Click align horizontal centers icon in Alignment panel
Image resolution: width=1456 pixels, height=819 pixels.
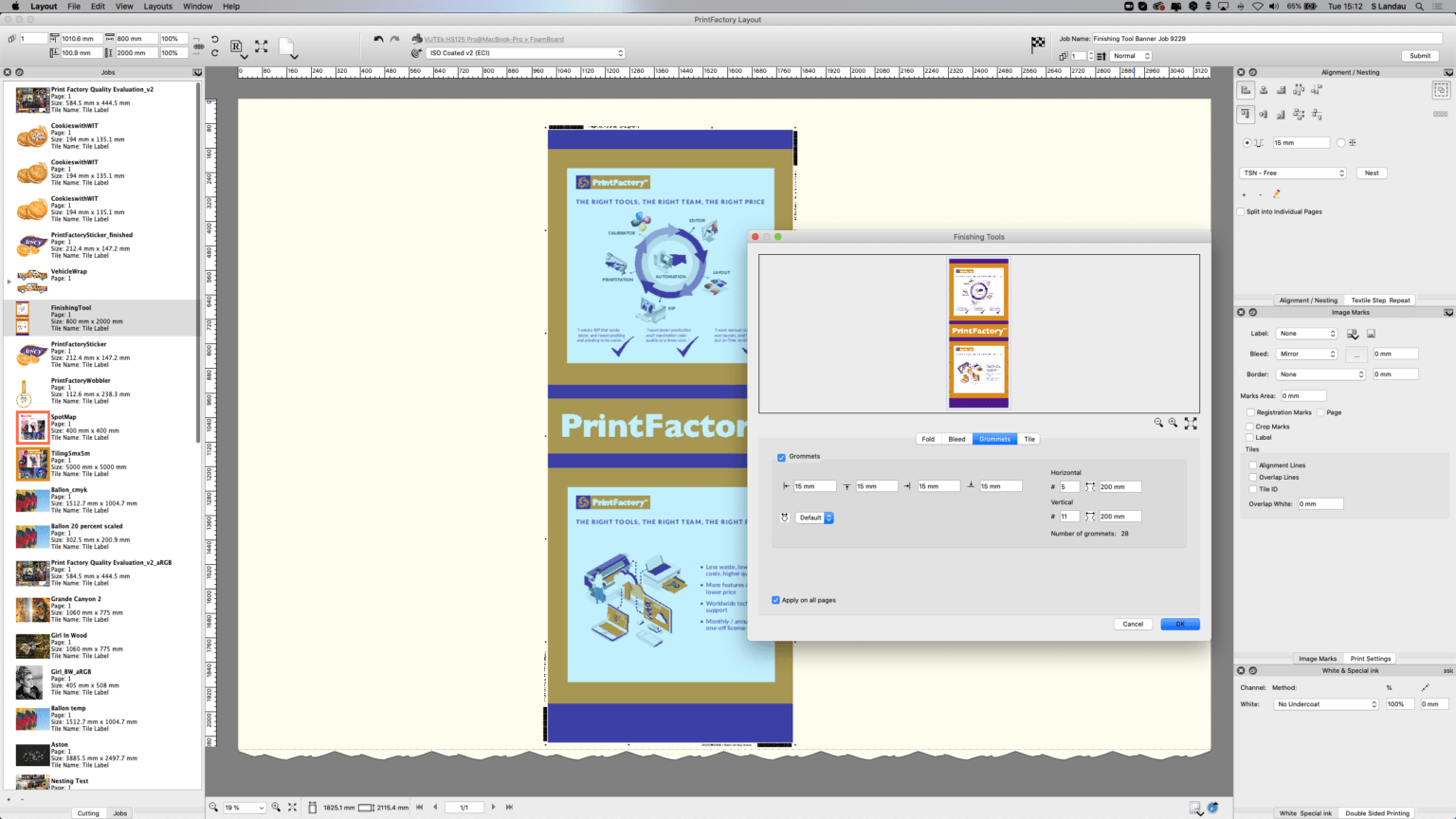(x=1264, y=90)
